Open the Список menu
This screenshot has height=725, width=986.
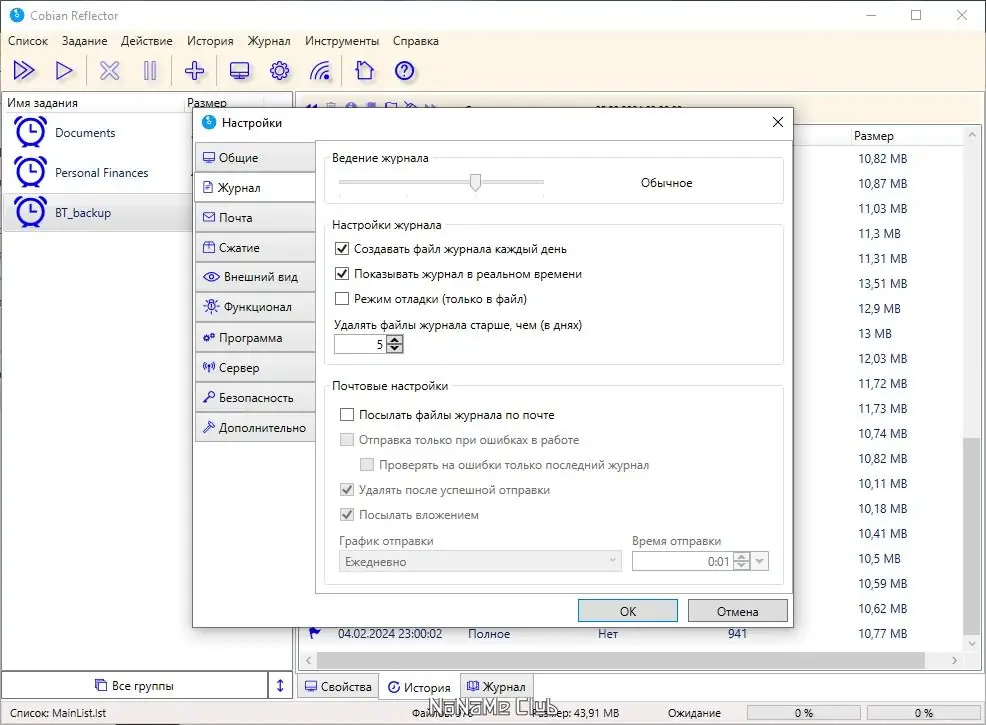28,41
